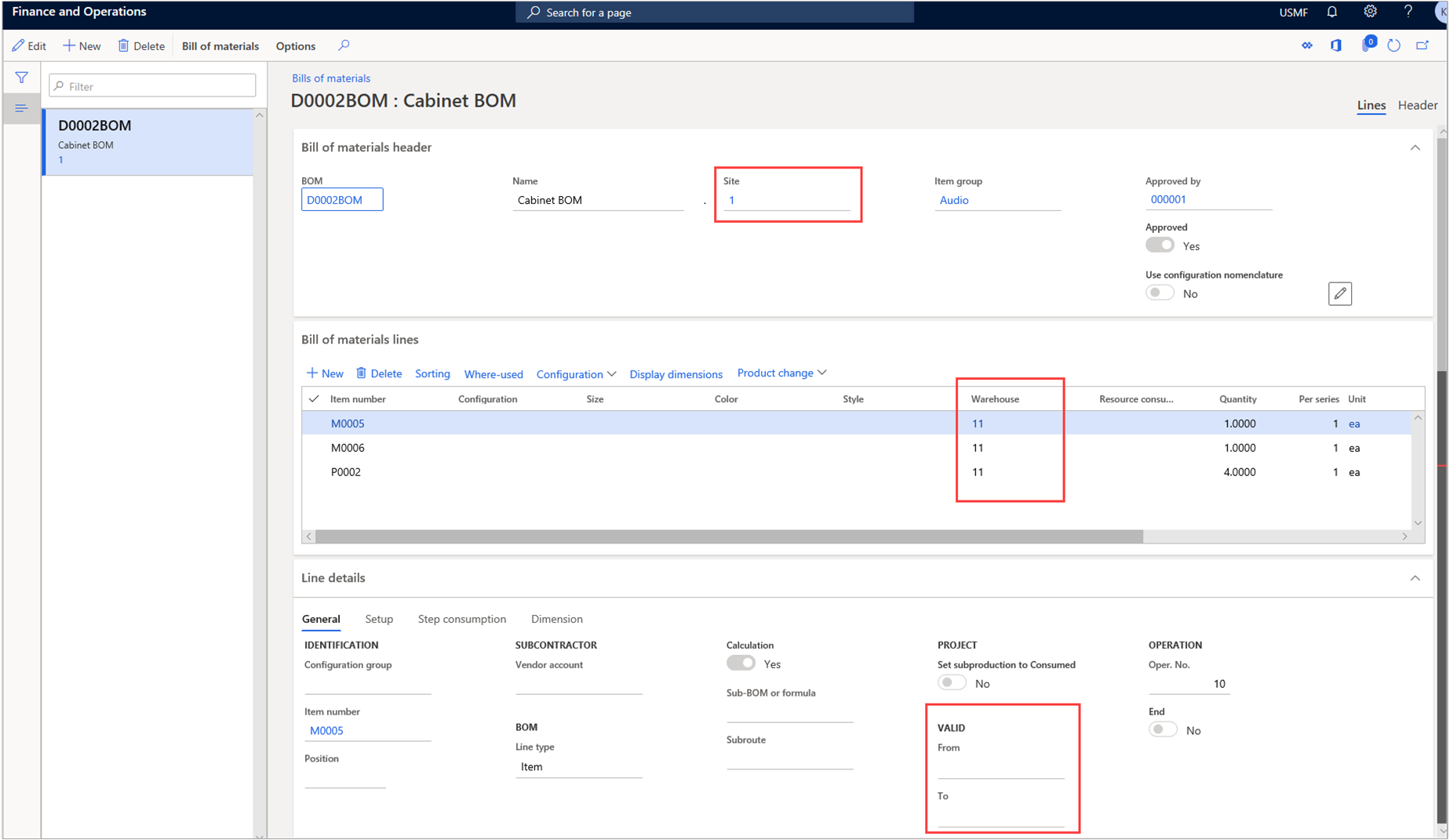Open Approved by 000001 link
This screenshot has height=840, width=1450.
1168,199
